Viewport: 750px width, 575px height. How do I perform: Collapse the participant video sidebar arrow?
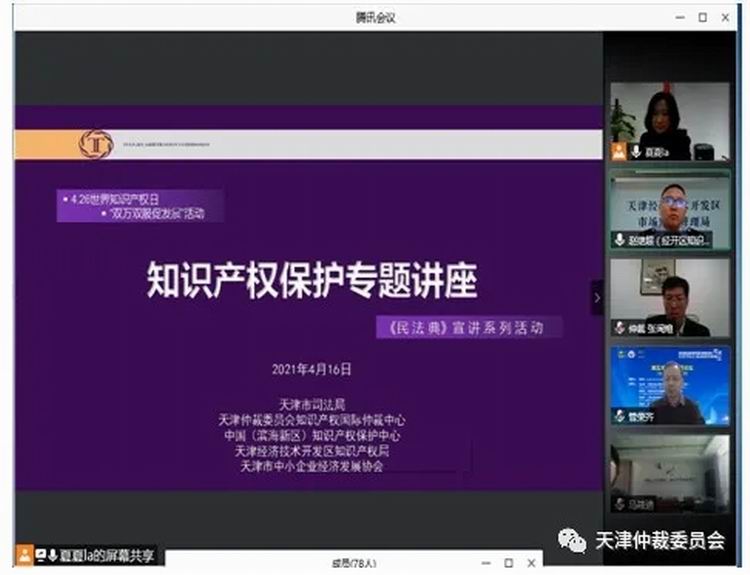coord(597,297)
